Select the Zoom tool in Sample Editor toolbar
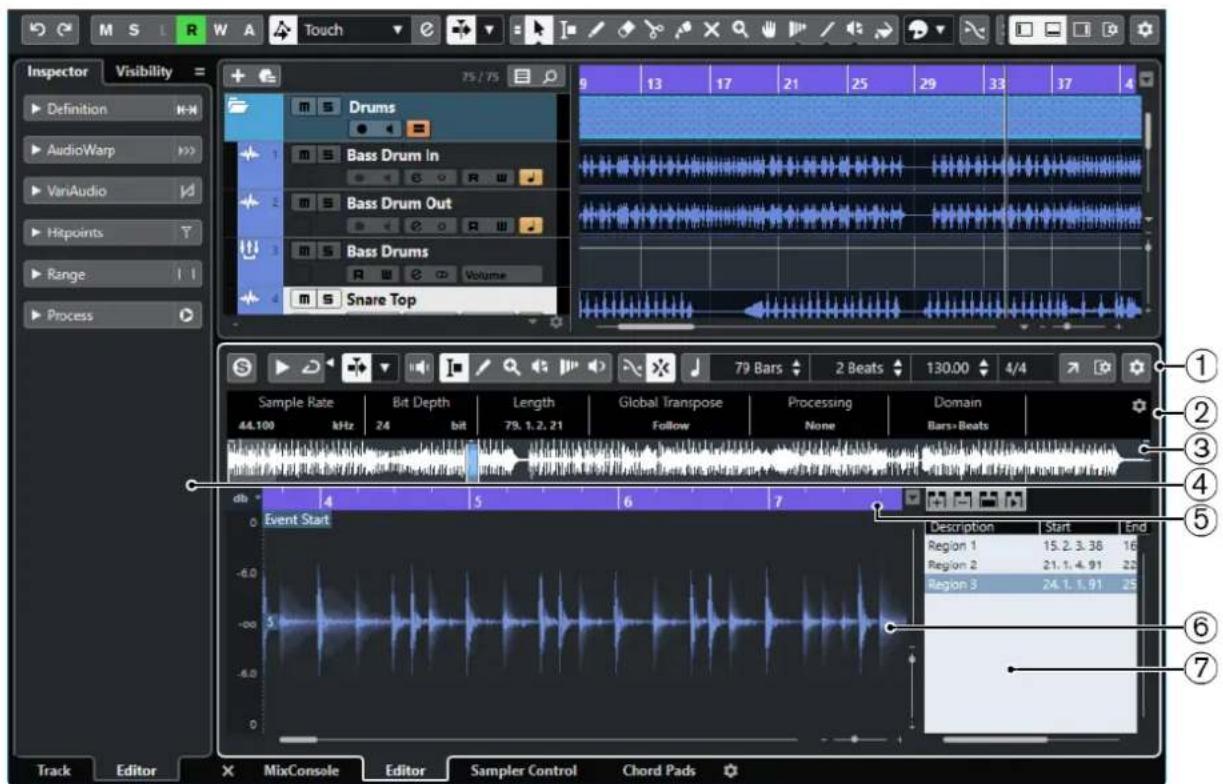The image size is (1223, 784). click(510, 367)
